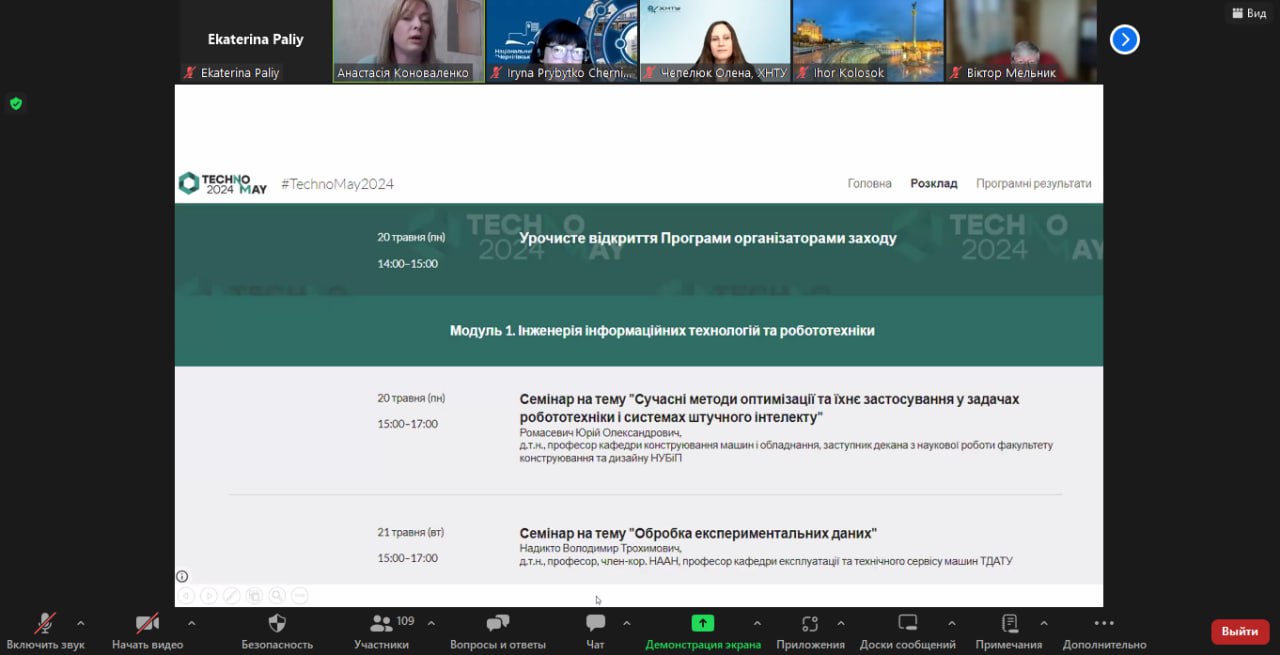Open Програмні результати navigation link
1280x655 pixels.
coord(1034,183)
